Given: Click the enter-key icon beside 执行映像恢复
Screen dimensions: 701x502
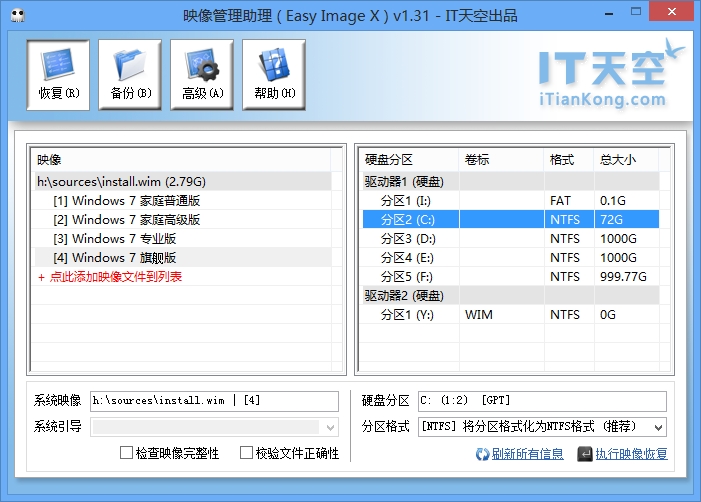Looking at the screenshot, I should (x=585, y=454).
